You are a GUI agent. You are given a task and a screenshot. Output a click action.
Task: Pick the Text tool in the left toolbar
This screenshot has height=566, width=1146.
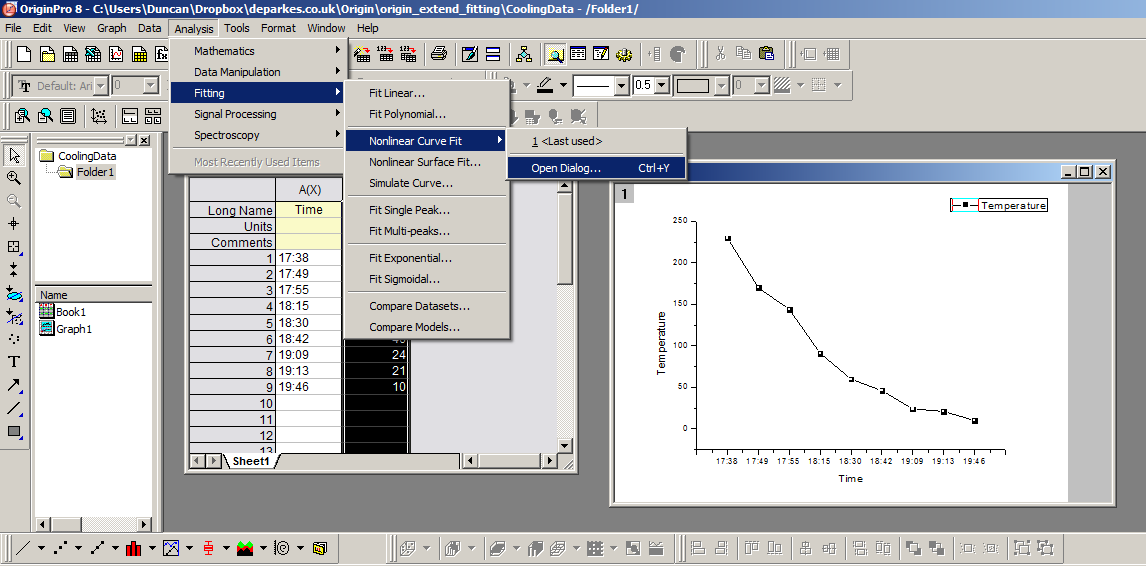coord(14,362)
